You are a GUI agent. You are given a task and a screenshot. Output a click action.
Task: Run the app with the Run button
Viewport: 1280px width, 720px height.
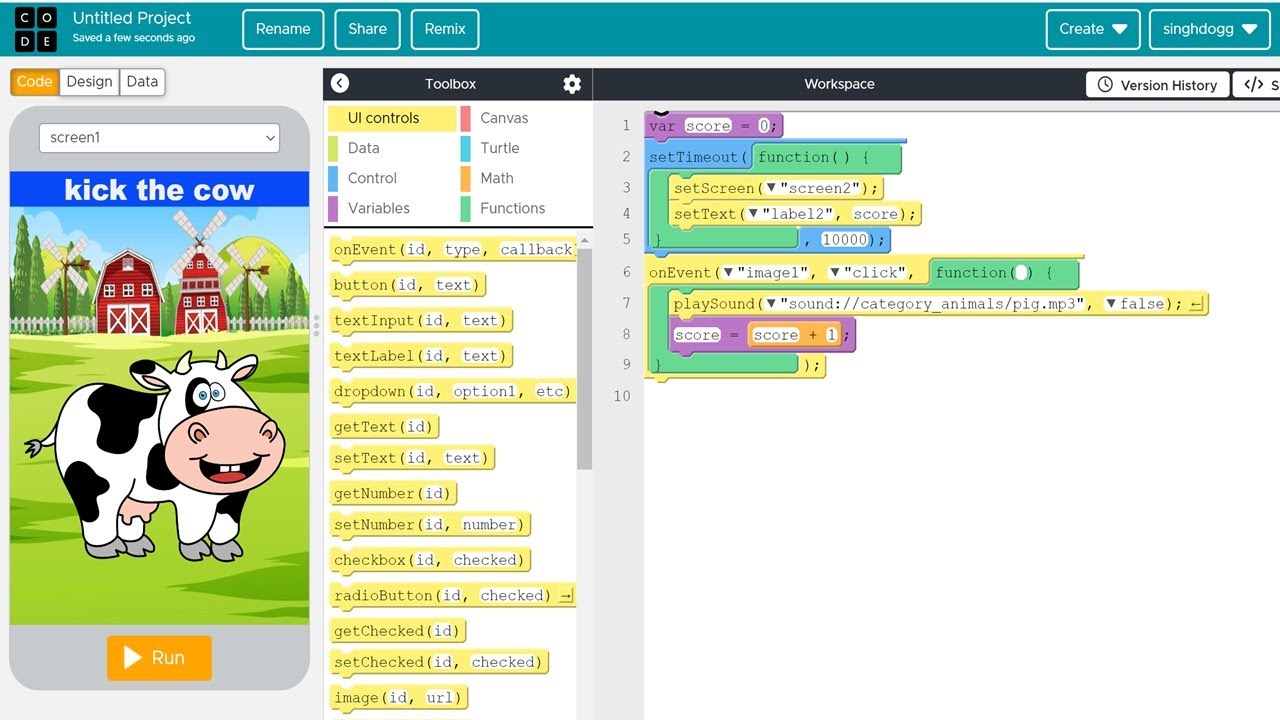pyautogui.click(x=160, y=658)
